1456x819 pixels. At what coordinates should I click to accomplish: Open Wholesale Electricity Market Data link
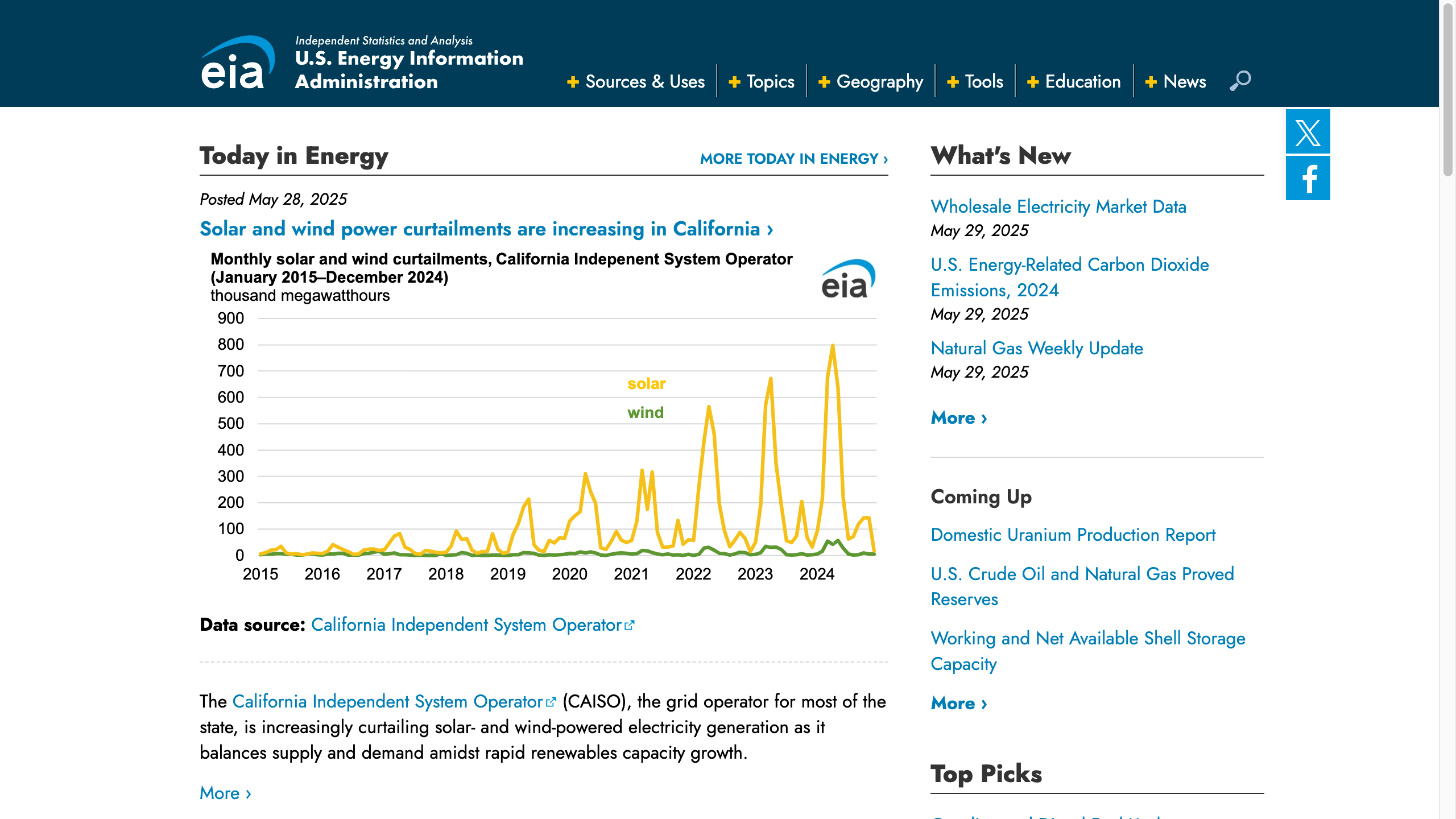point(1058,206)
